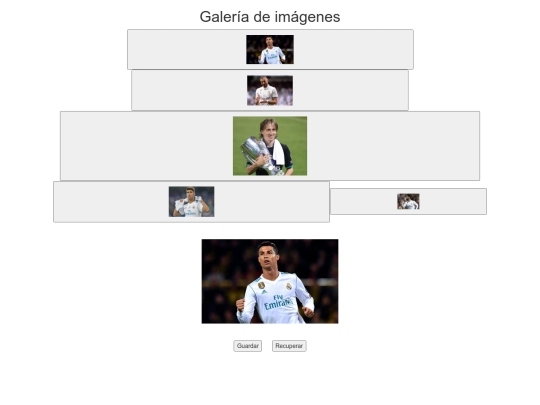The width and height of the screenshot is (540, 405).
Task: Select the second thumbnail of bearded player
Action: click(x=270, y=90)
